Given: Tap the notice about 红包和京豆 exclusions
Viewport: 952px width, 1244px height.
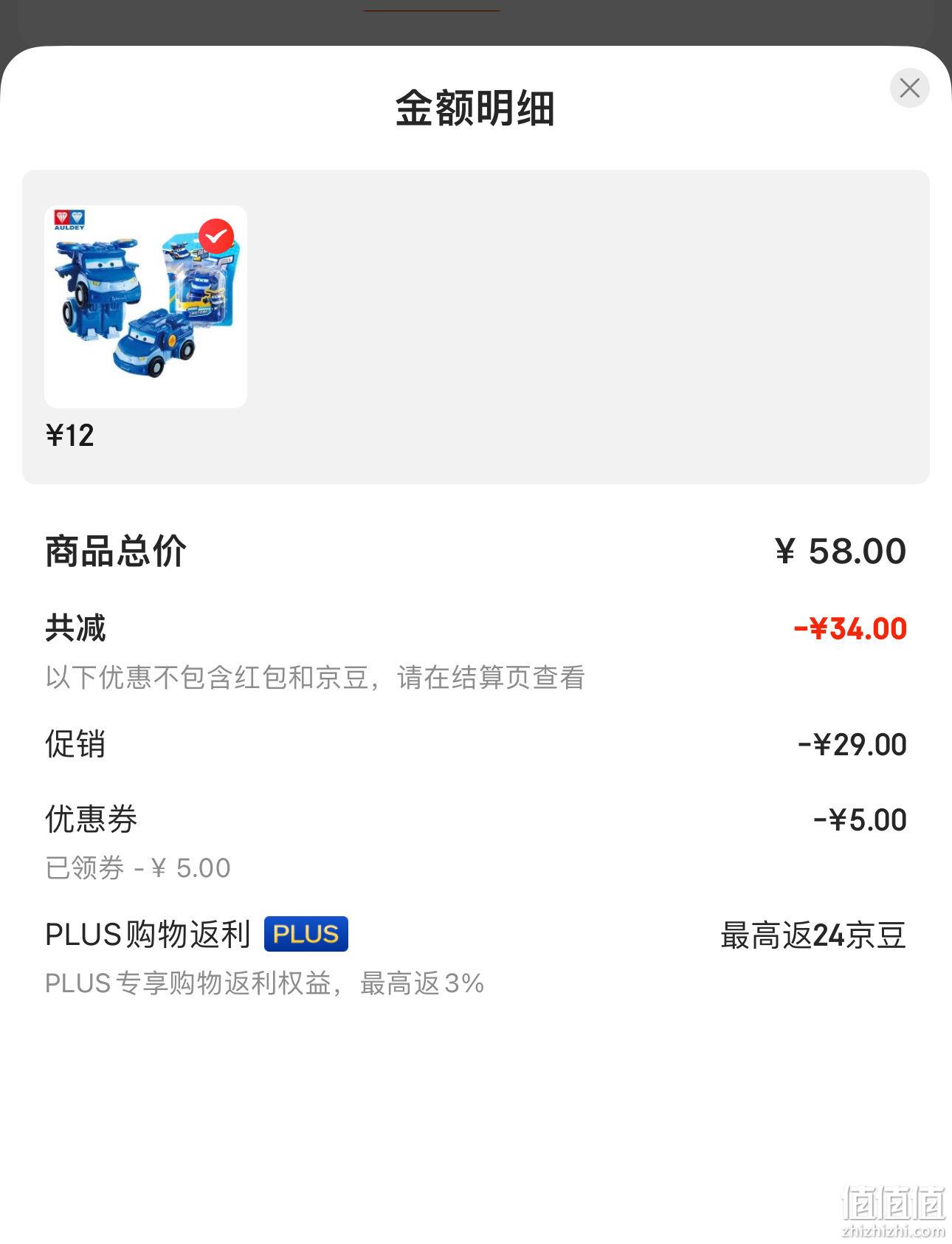Looking at the screenshot, I should pyautogui.click(x=315, y=677).
